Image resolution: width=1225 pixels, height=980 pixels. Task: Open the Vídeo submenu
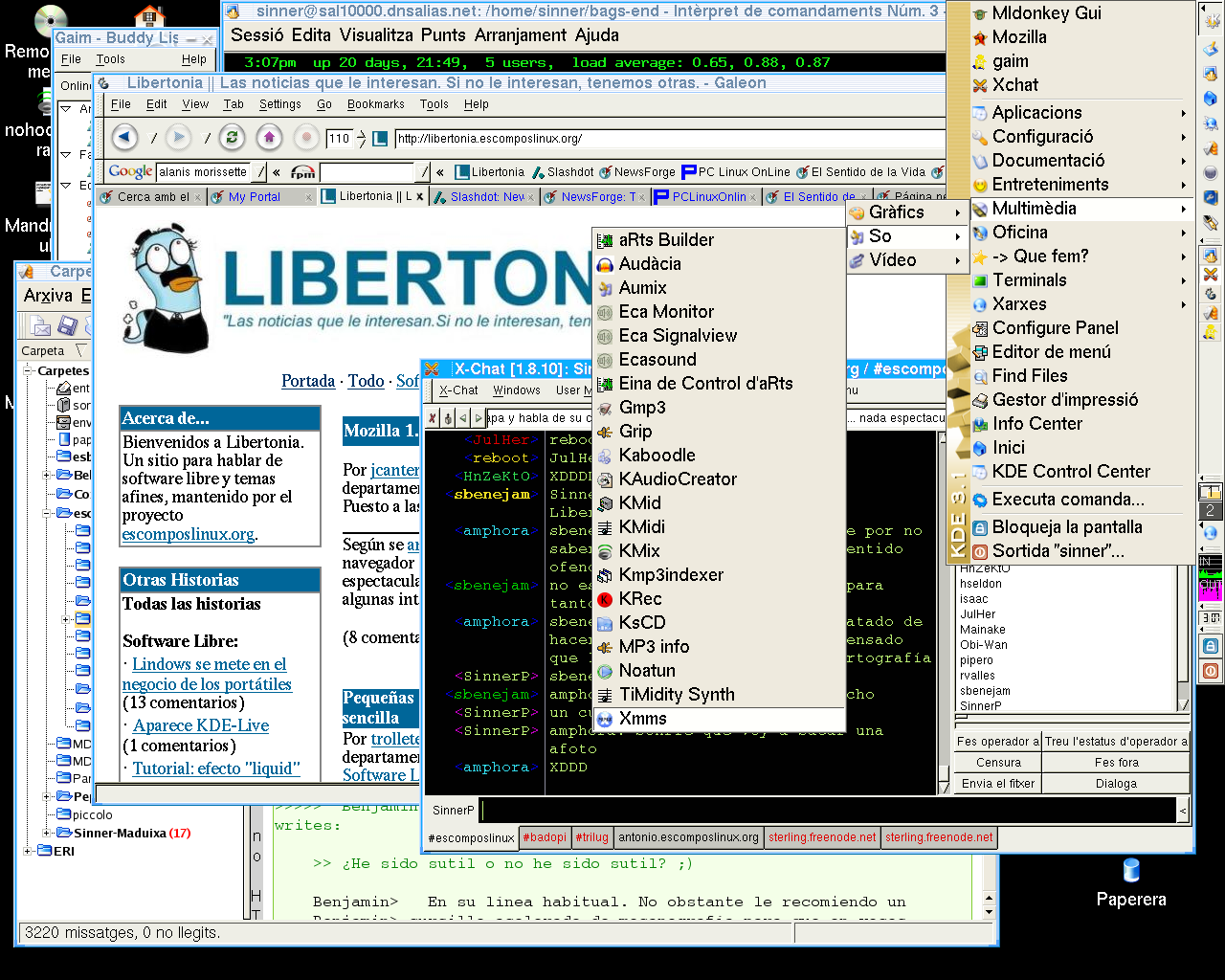905,260
